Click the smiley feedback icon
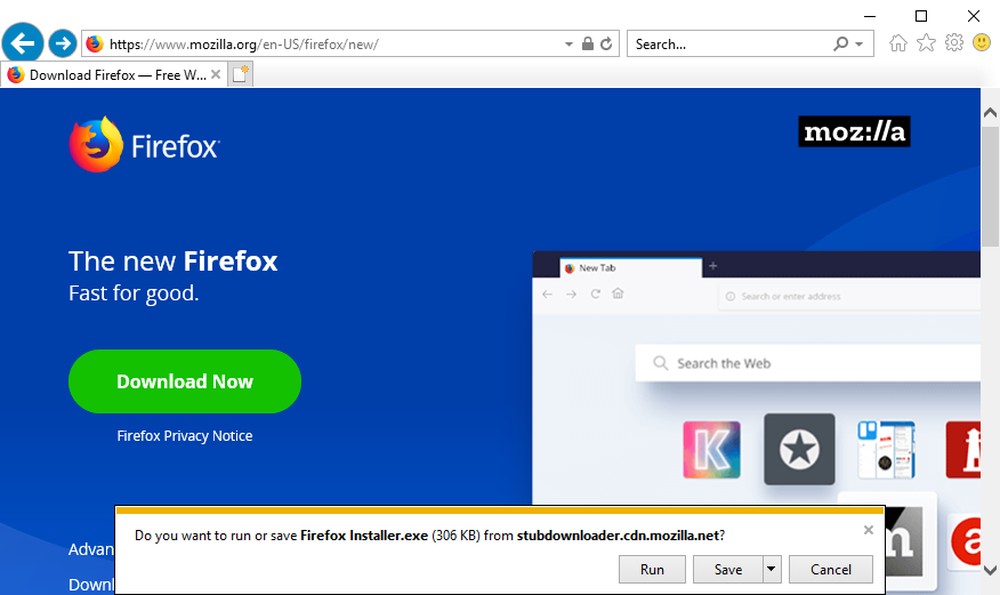1000x595 pixels. point(981,43)
